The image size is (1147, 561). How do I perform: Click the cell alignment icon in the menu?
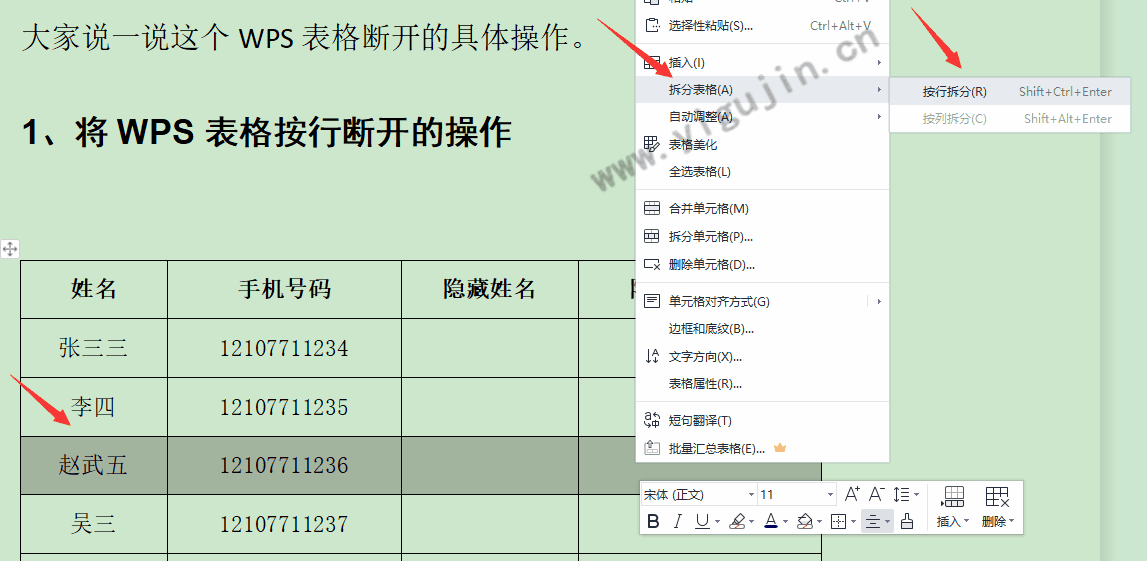click(x=651, y=301)
